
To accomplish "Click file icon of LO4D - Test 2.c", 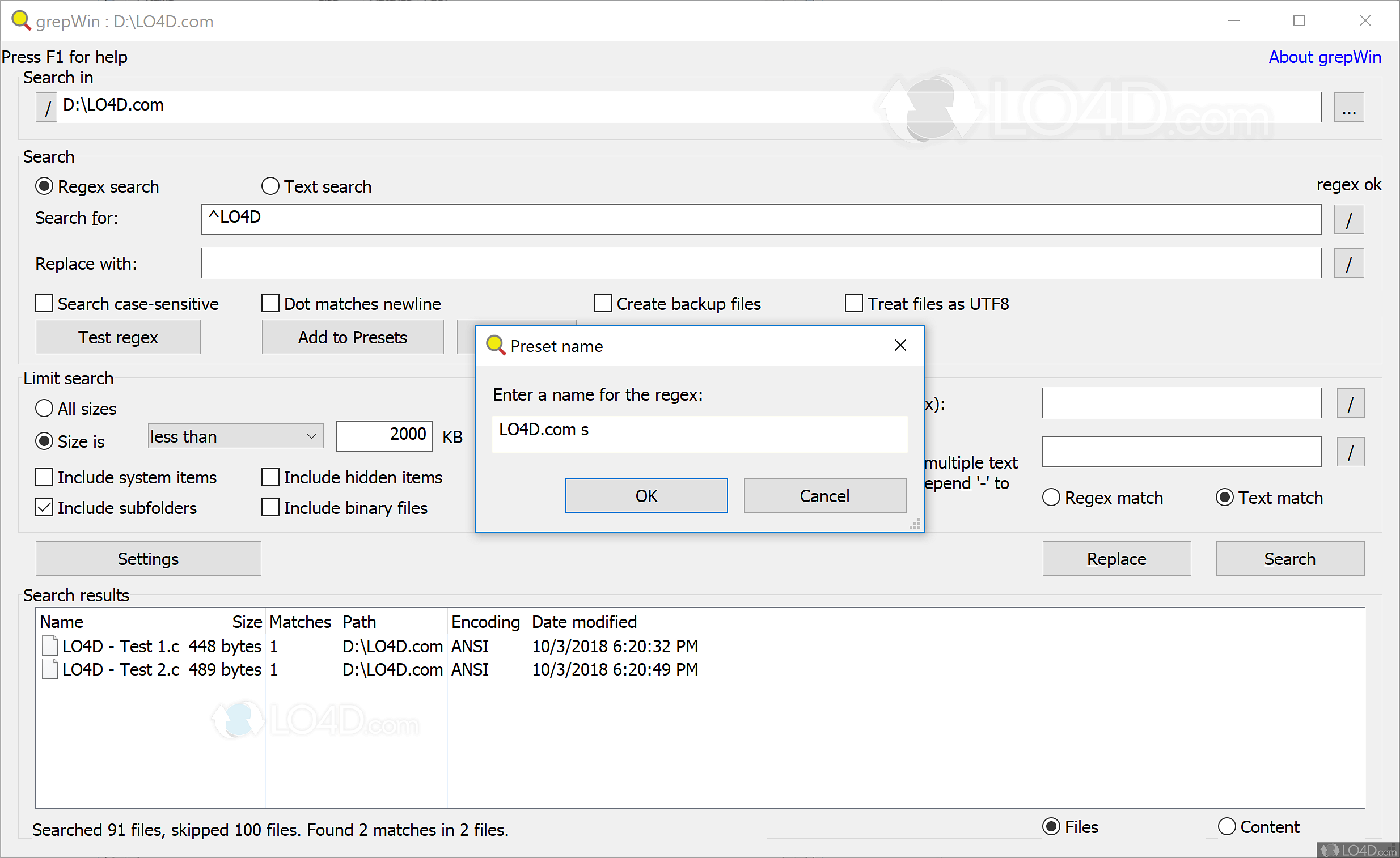I will (50, 669).
